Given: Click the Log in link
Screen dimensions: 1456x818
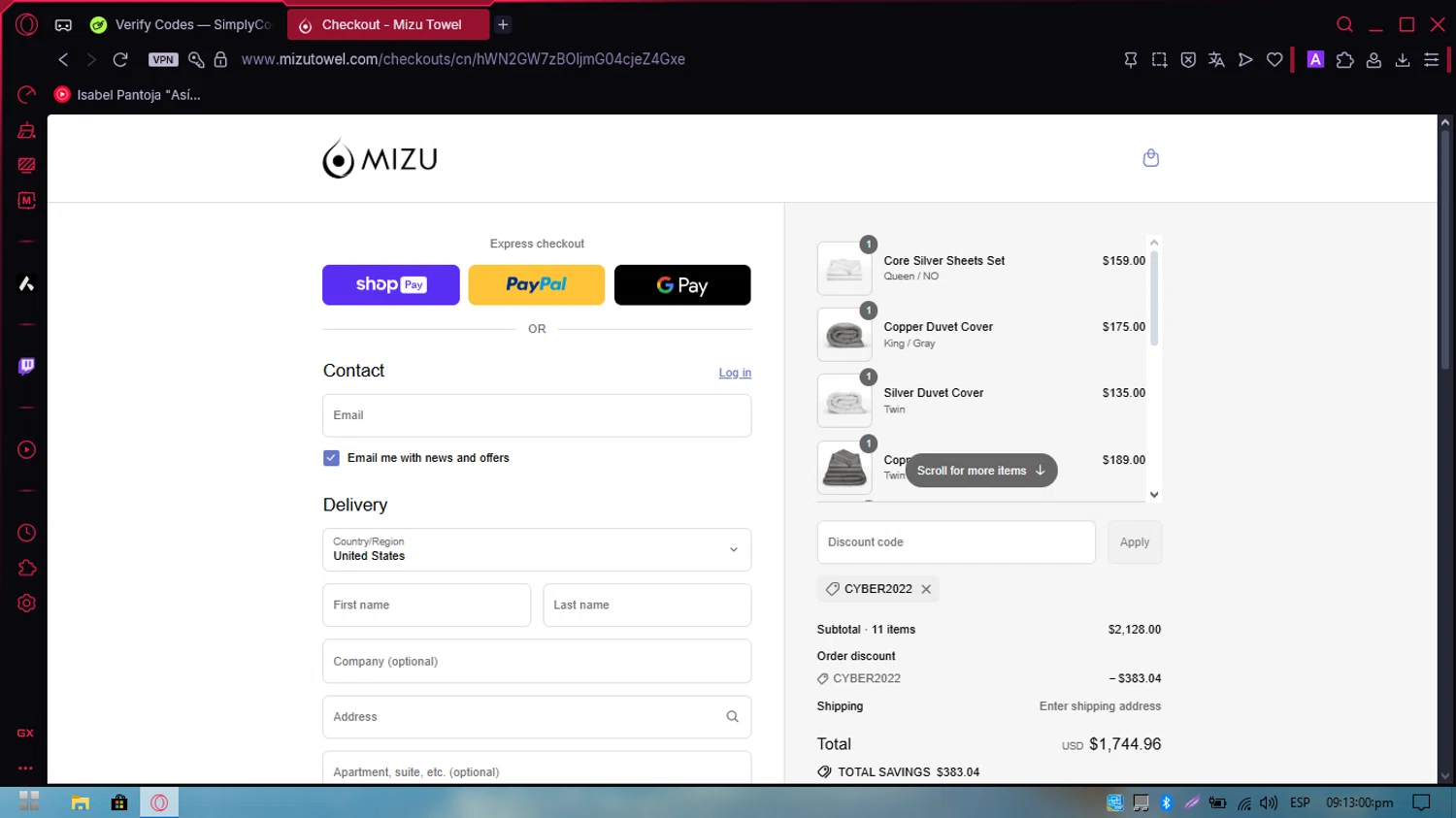Looking at the screenshot, I should pyautogui.click(x=735, y=373).
